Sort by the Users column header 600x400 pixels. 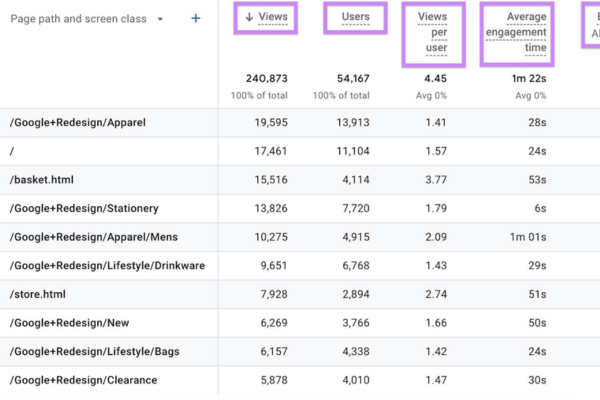point(355,17)
